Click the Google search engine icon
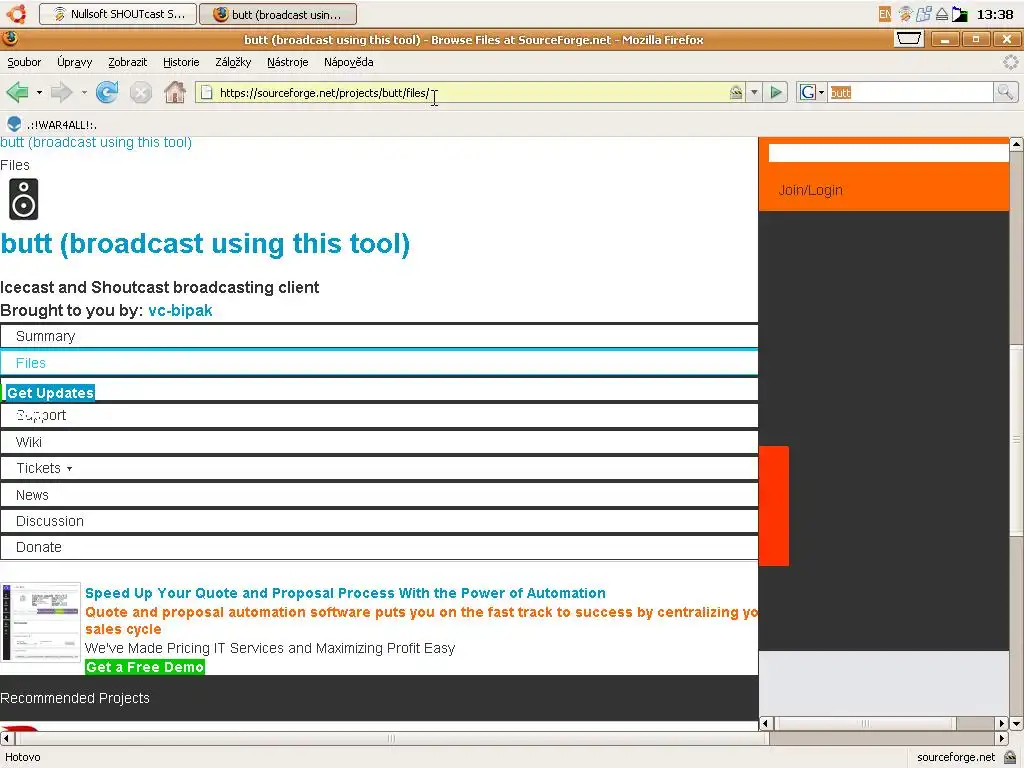The width and height of the screenshot is (1024, 768). (x=808, y=92)
